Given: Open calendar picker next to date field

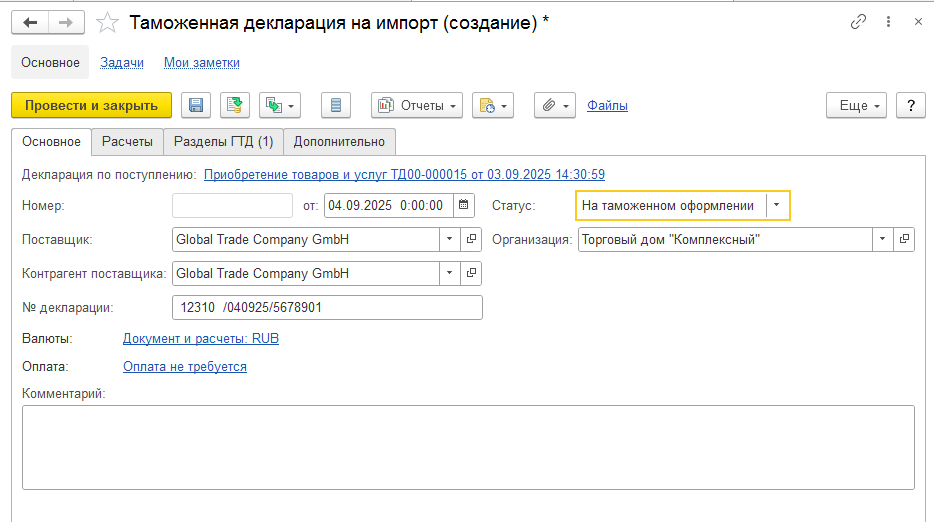Looking at the screenshot, I should [463, 206].
